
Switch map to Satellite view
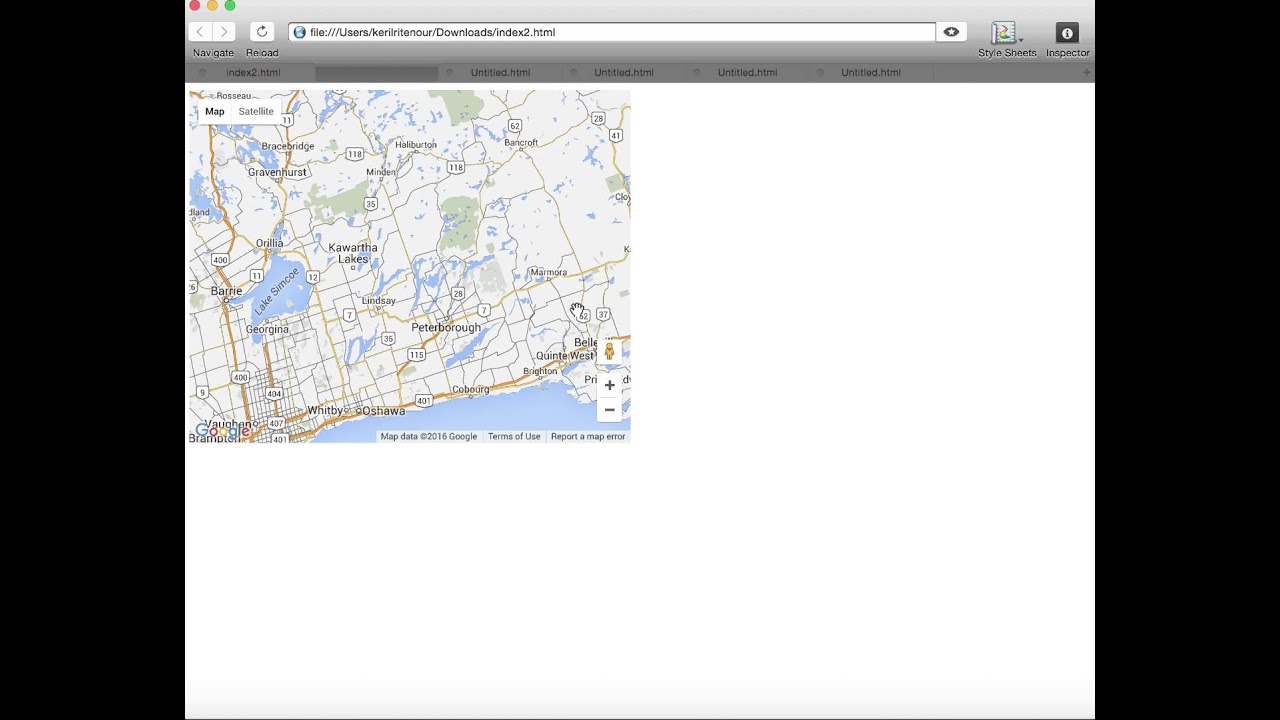tap(256, 111)
